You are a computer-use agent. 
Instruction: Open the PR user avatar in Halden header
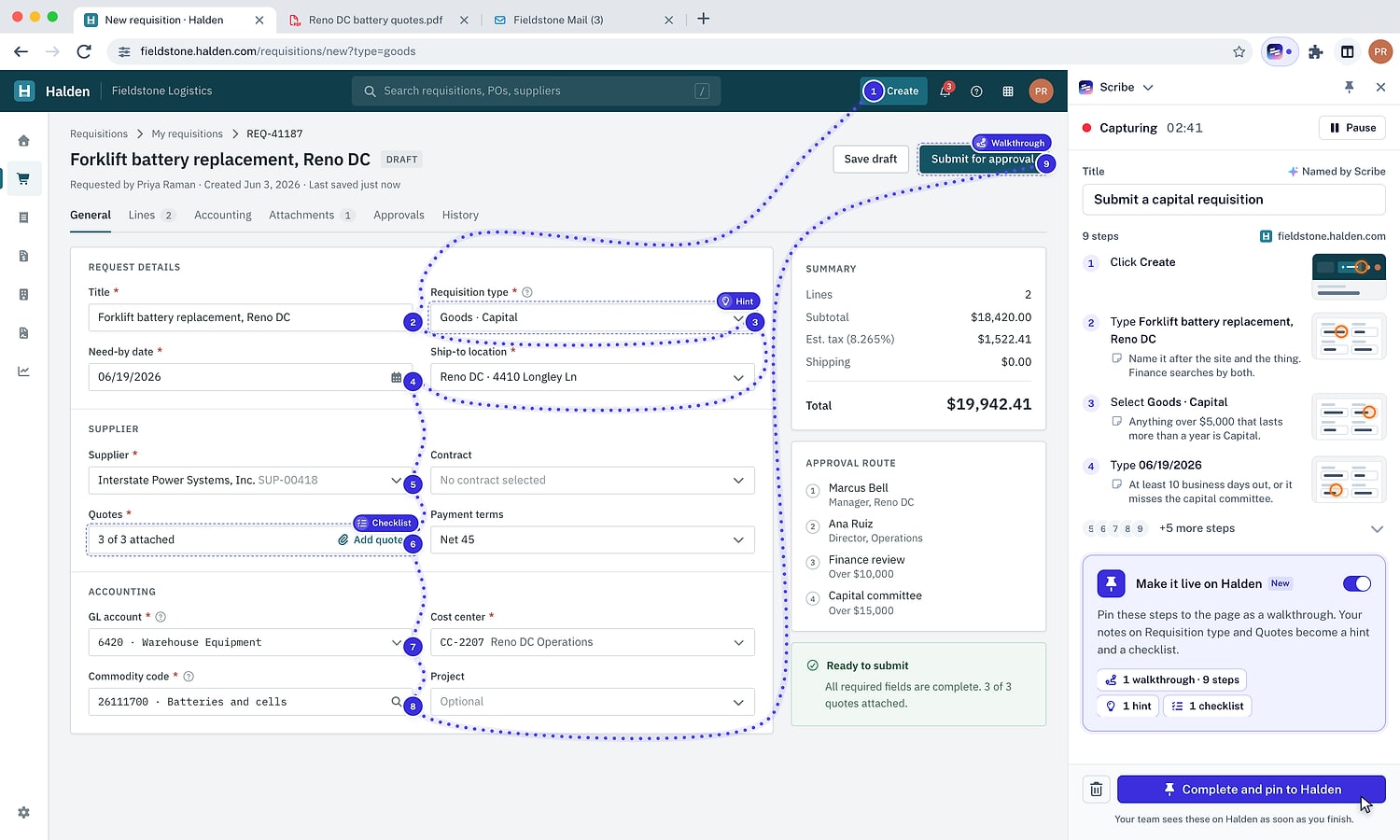point(1041,91)
